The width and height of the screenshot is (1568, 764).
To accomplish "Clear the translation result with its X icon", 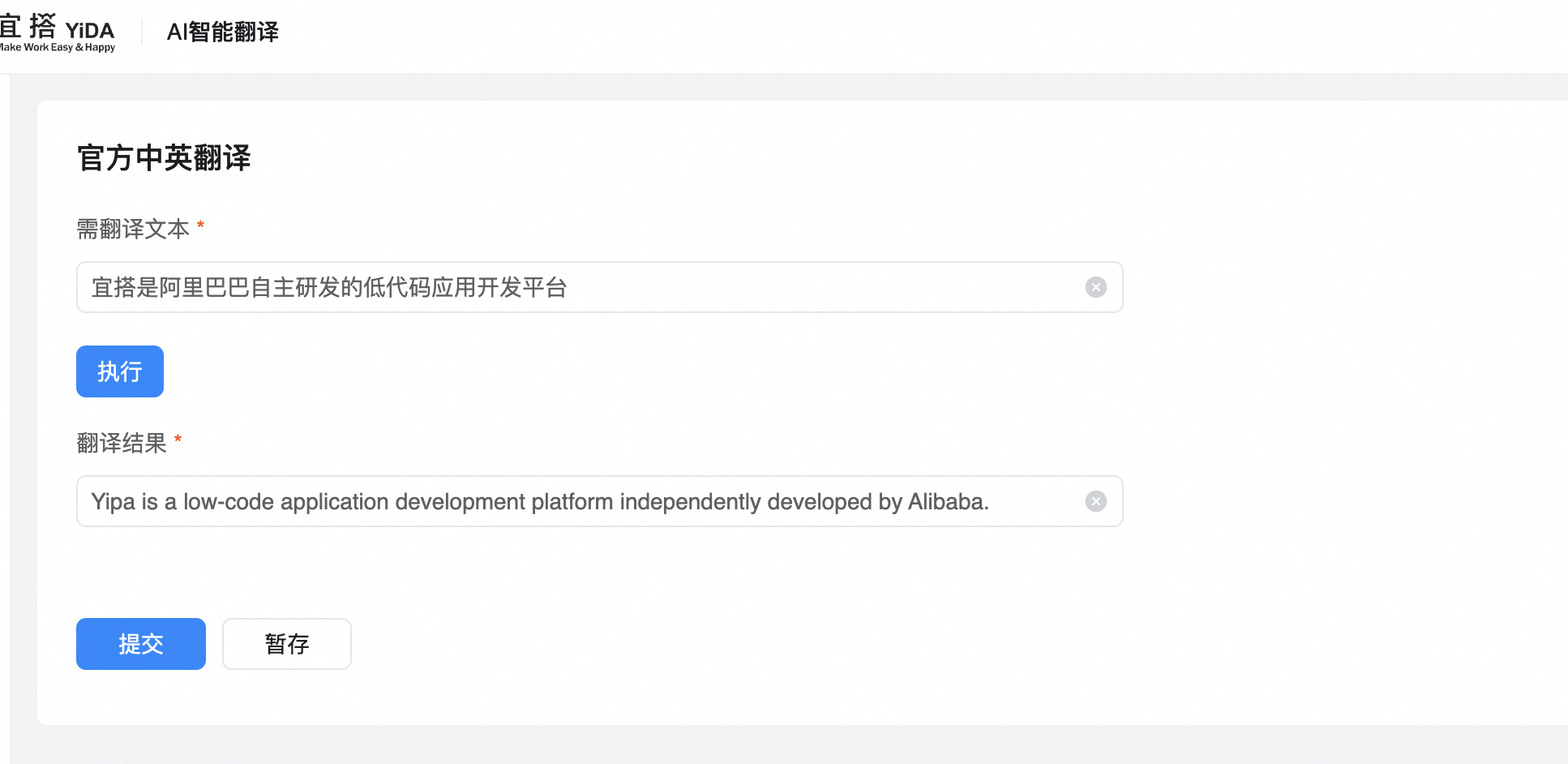I will (x=1095, y=501).
